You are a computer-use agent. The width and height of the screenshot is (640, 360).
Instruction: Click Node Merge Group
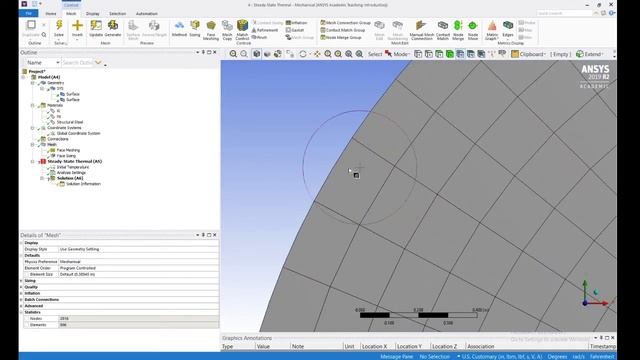[341, 38]
